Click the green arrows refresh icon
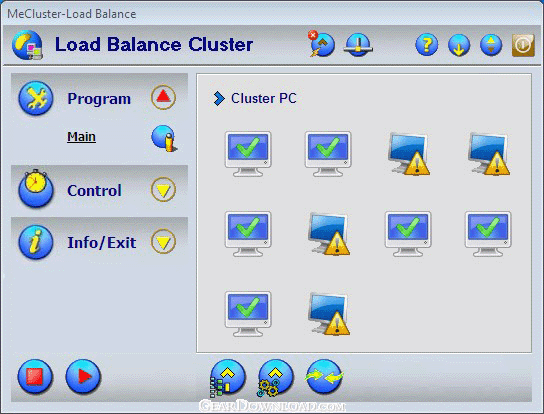This screenshot has width=544, height=414. click(x=324, y=377)
